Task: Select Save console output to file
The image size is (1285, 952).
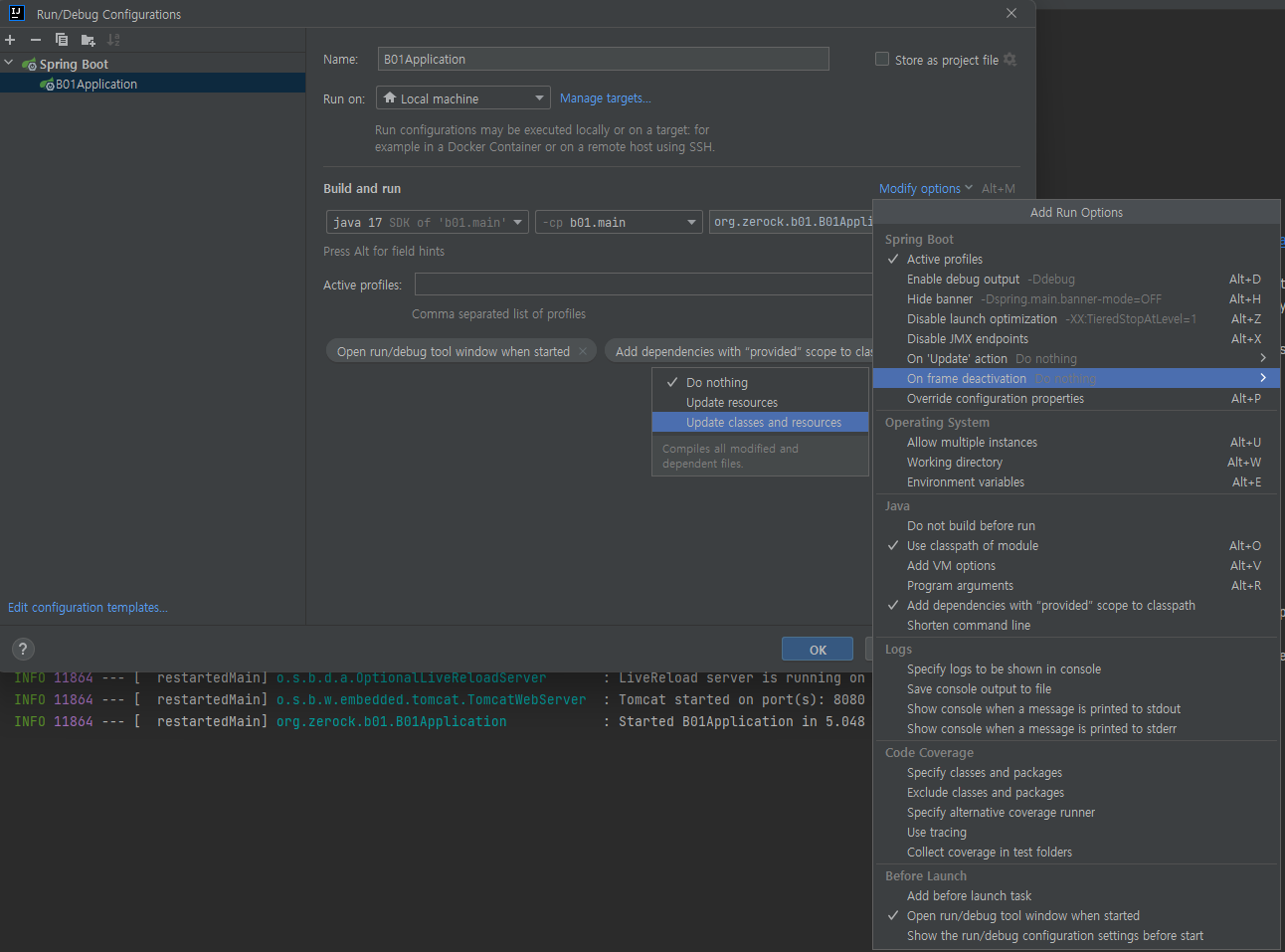Action: (1076, 688)
